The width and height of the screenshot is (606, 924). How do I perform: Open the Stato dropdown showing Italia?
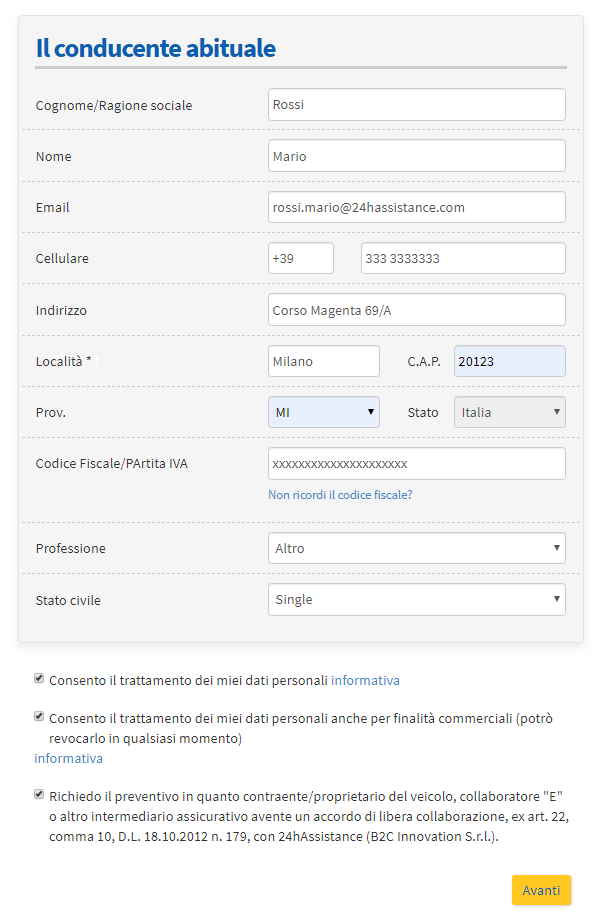(x=509, y=412)
